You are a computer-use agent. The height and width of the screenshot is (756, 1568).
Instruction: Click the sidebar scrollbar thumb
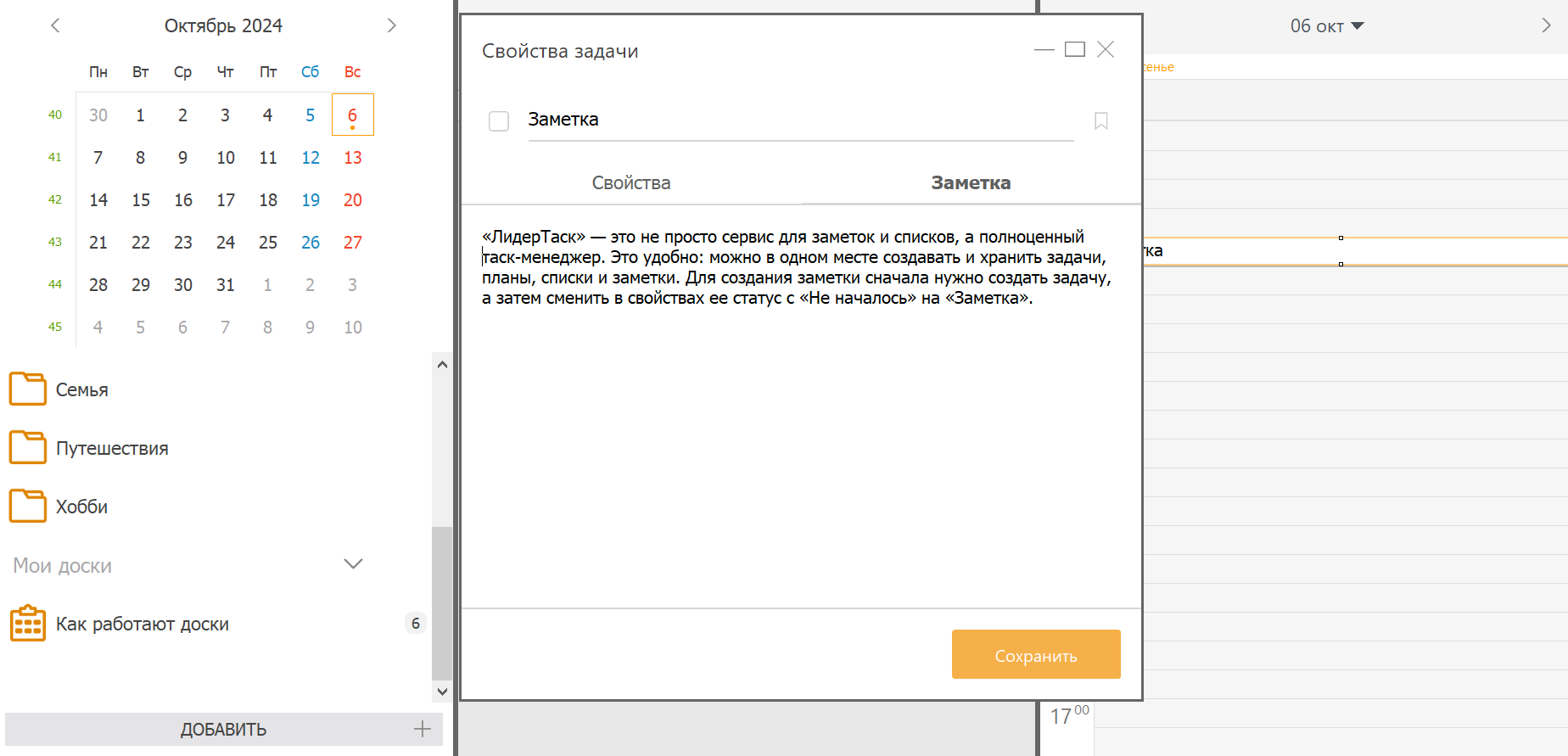pyautogui.click(x=441, y=603)
